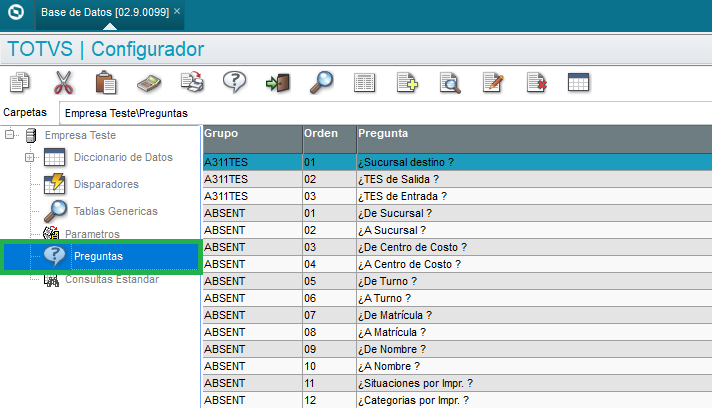The width and height of the screenshot is (712, 408).
Task: Open Consultas Estandar tree item
Action: tap(112, 279)
